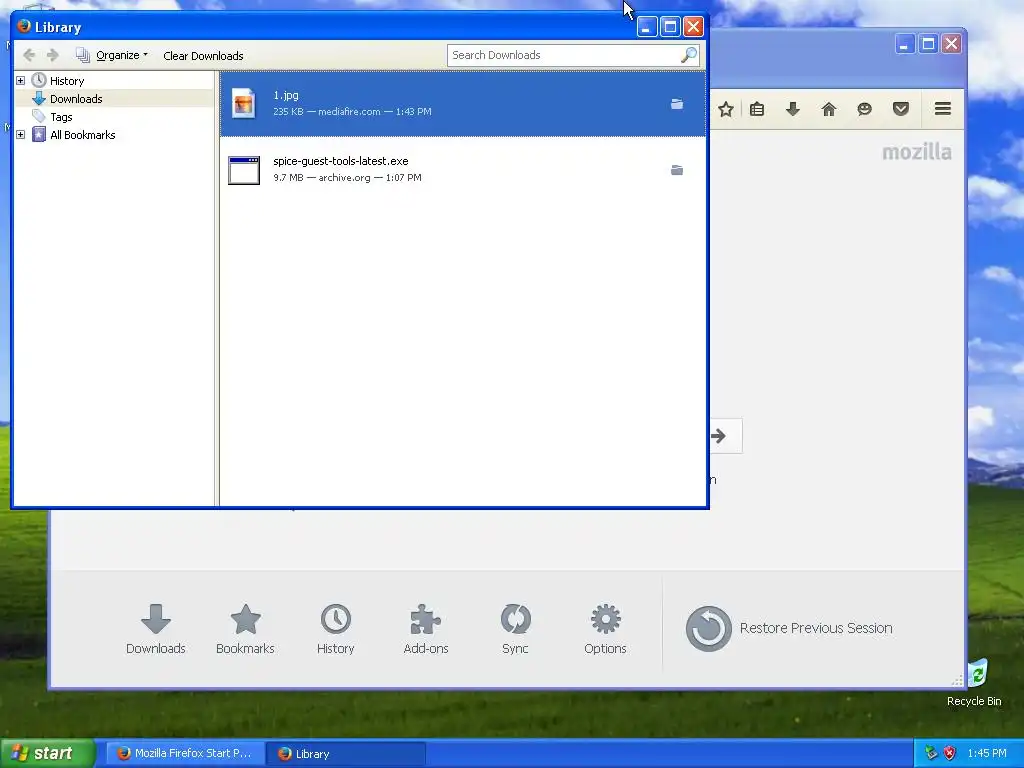Click the Restore Previous Session button
This screenshot has height=768, width=1024.
point(789,628)
